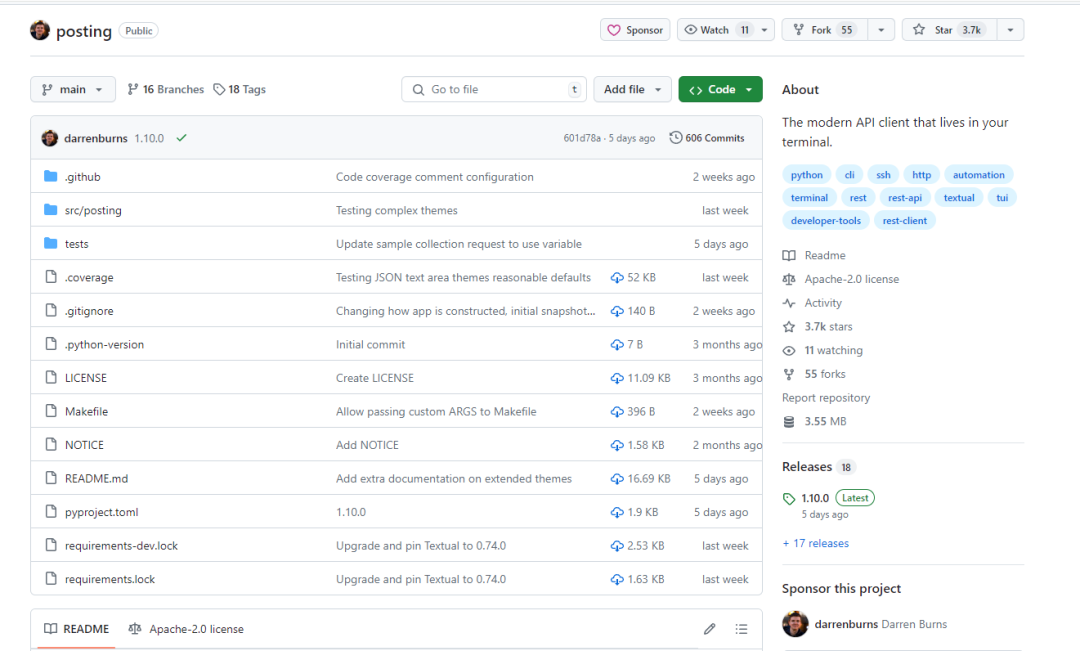1080x651 pixels.
Task: Toggle Watch on this repository
Action: tap(716, 30)
